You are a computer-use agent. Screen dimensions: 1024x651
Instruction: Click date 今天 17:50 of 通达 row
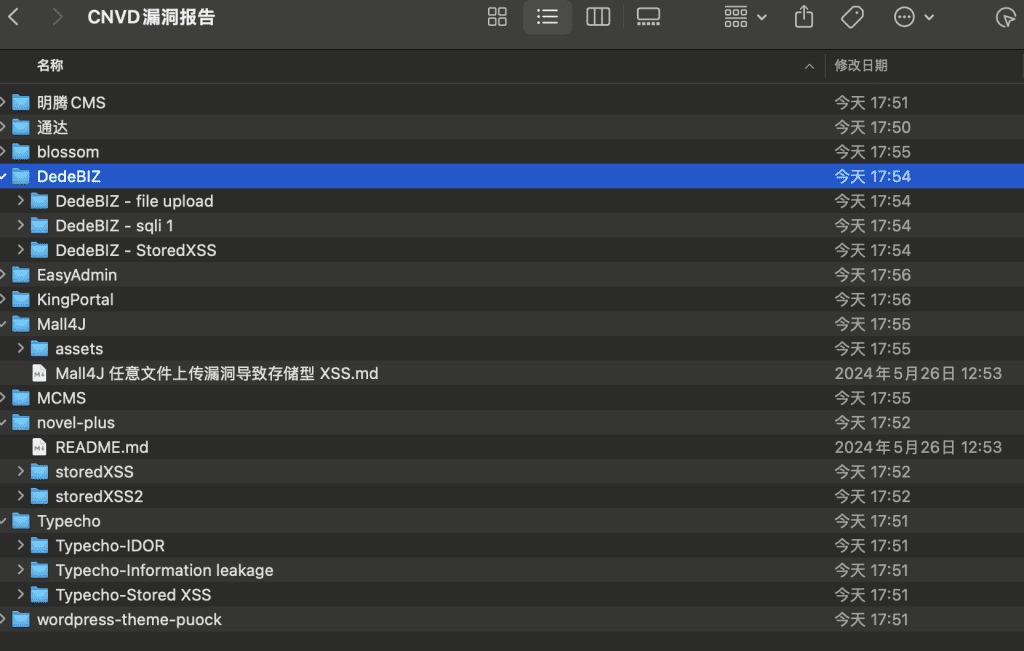(872, 127)
